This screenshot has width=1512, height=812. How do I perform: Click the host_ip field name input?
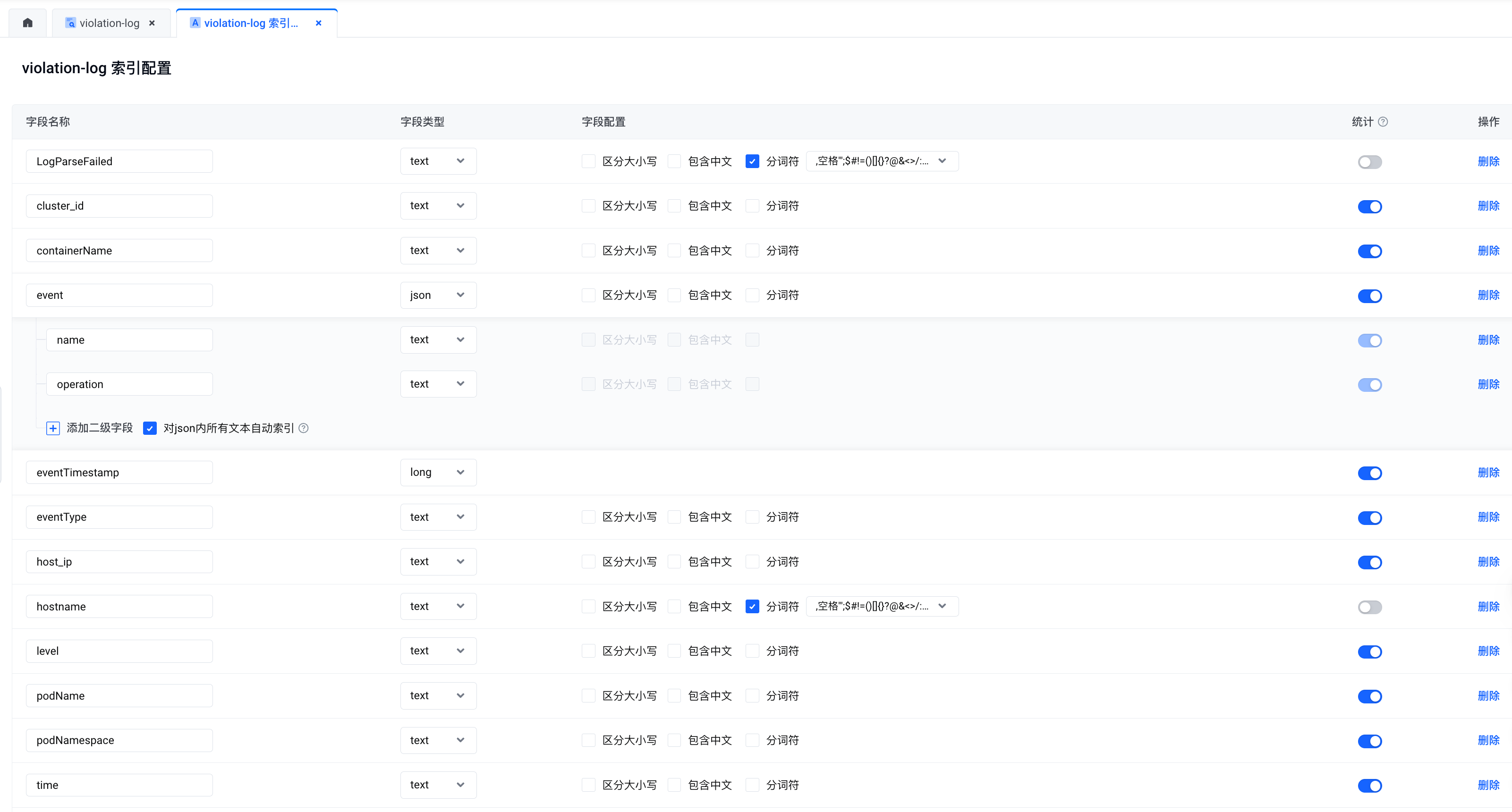(119, 561)
